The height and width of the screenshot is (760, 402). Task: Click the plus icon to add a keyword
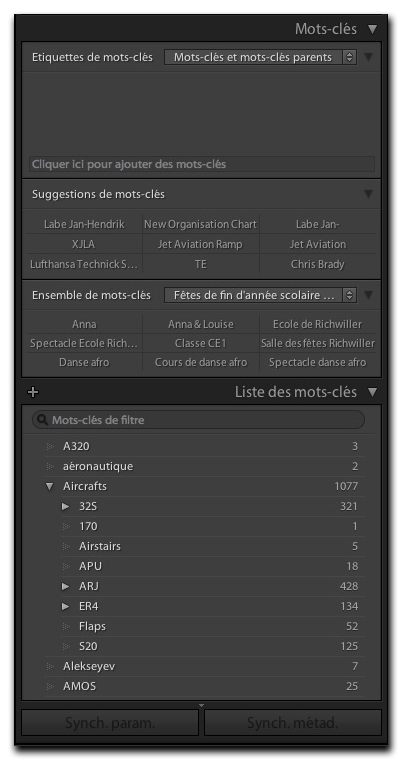point(32,392)
